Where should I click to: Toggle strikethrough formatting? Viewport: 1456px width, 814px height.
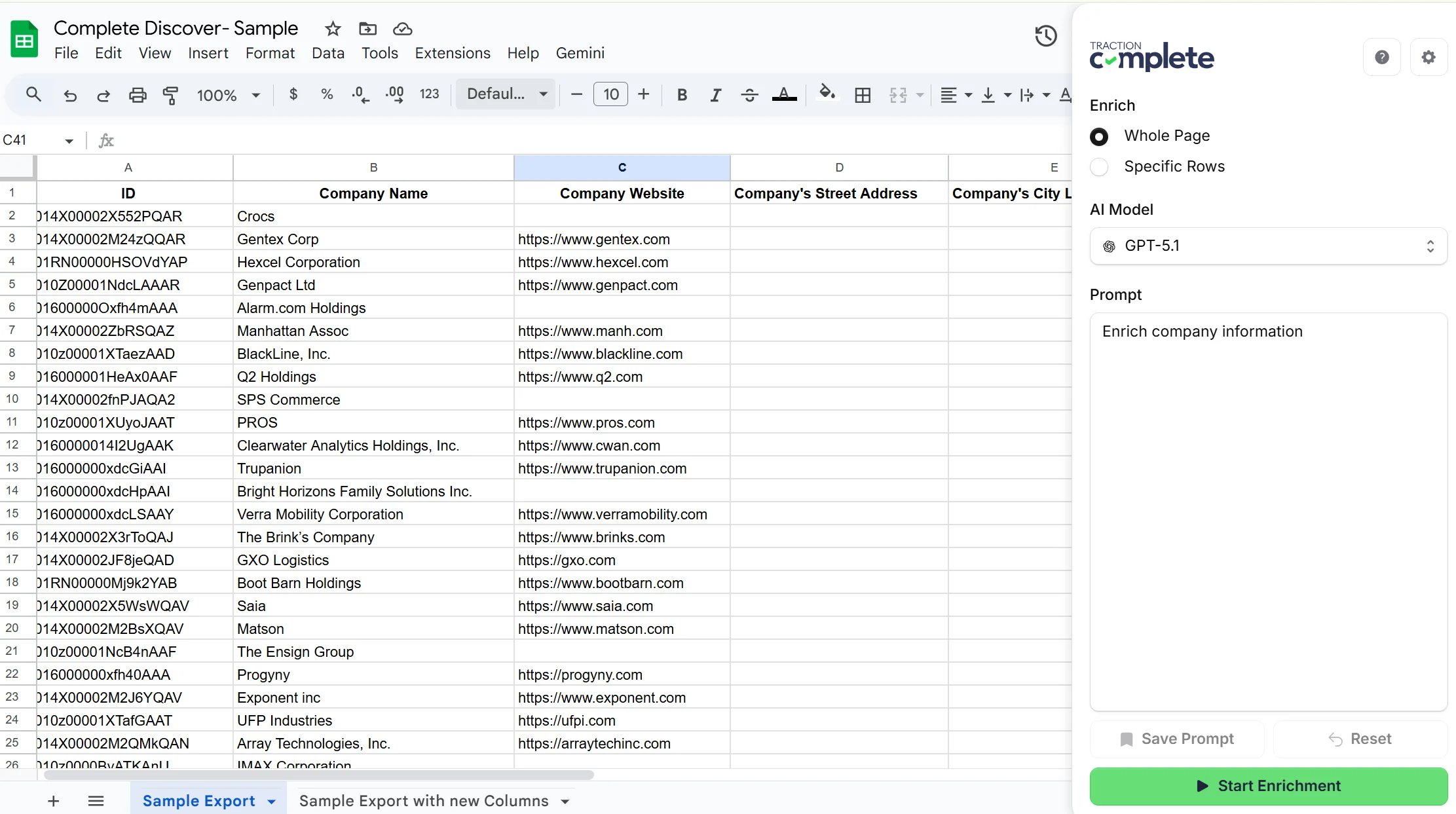(749, 95)
